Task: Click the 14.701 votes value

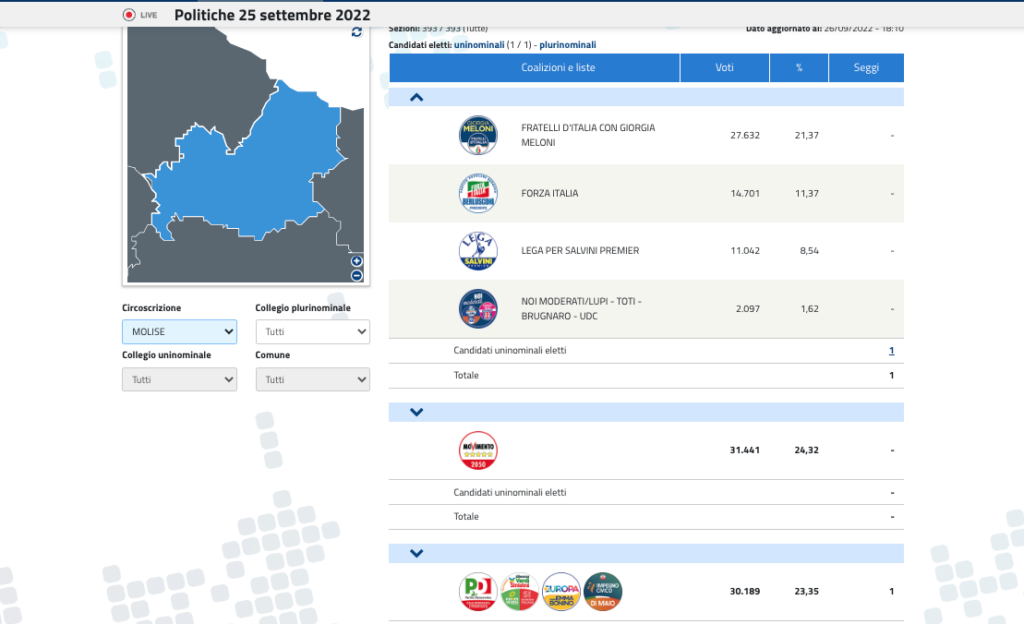Action: pyautogui.click(x=745, y=193)
